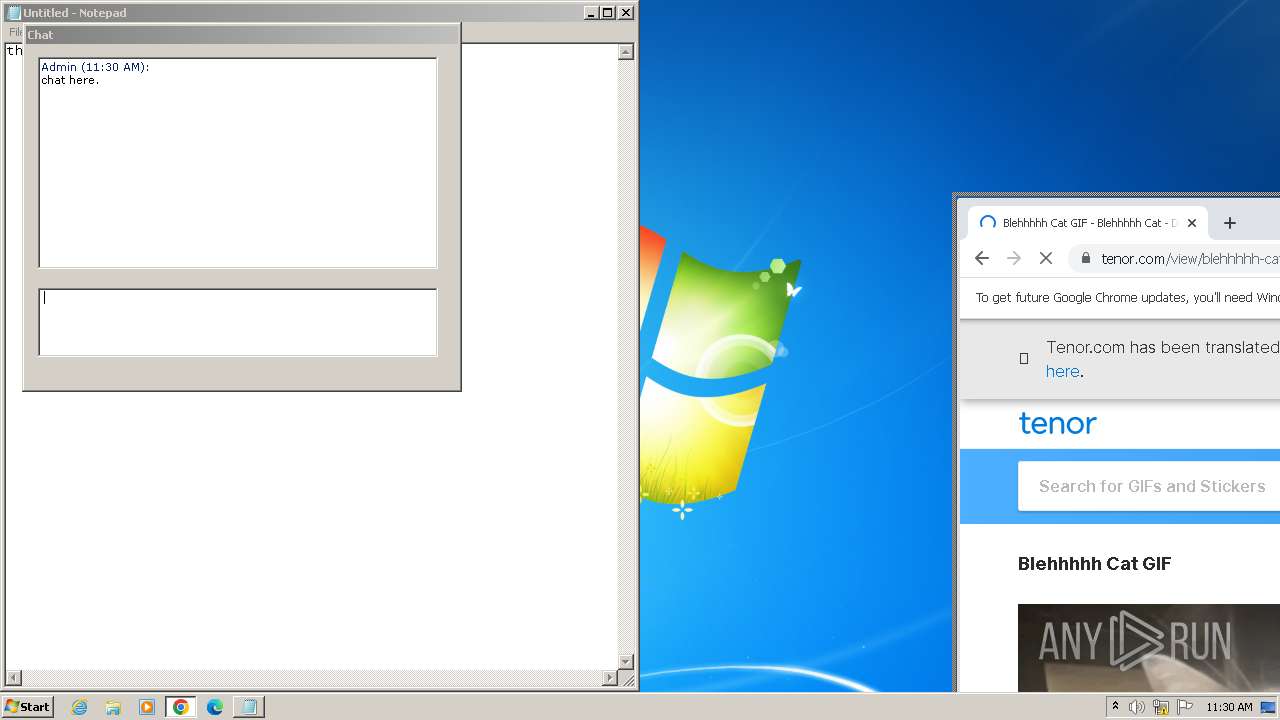Launch Internet Explorer from the taskbar
Screen dimensions: 1280x720
click(80, 707)
